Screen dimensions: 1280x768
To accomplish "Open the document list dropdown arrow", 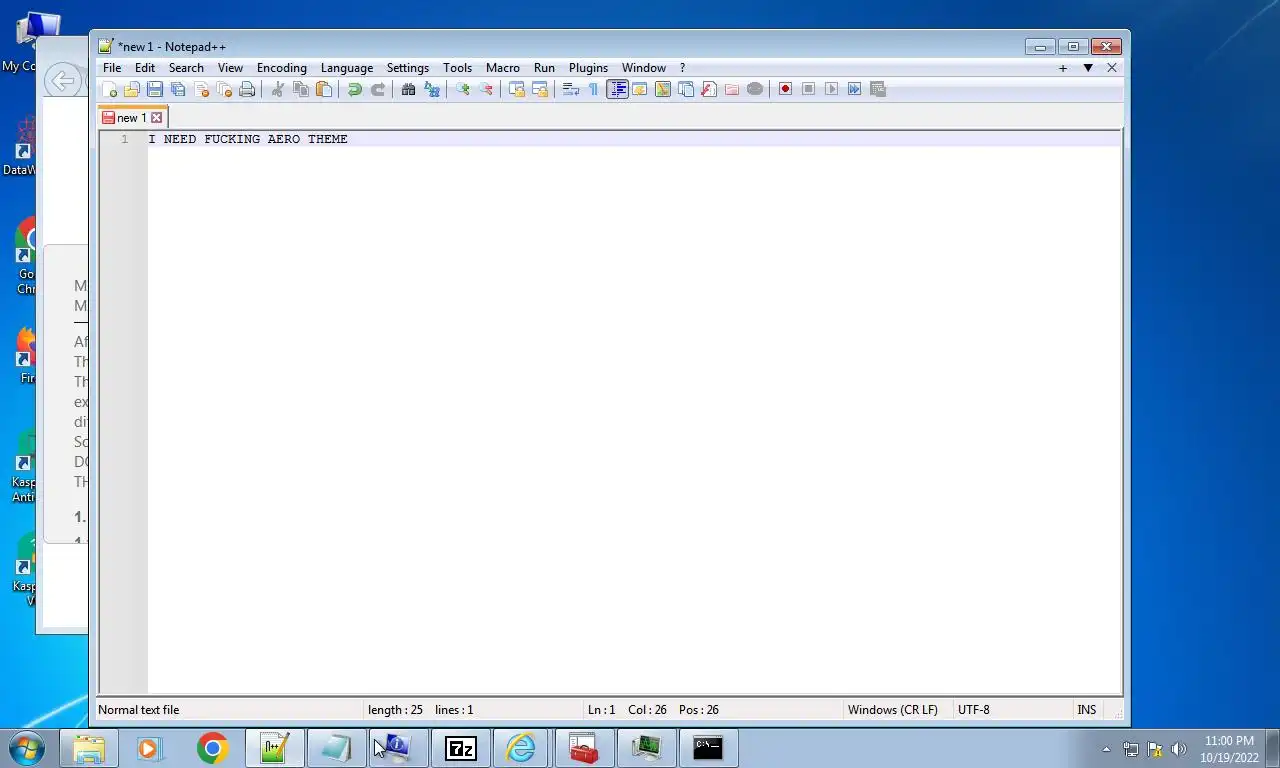I will click(1088, 68).
